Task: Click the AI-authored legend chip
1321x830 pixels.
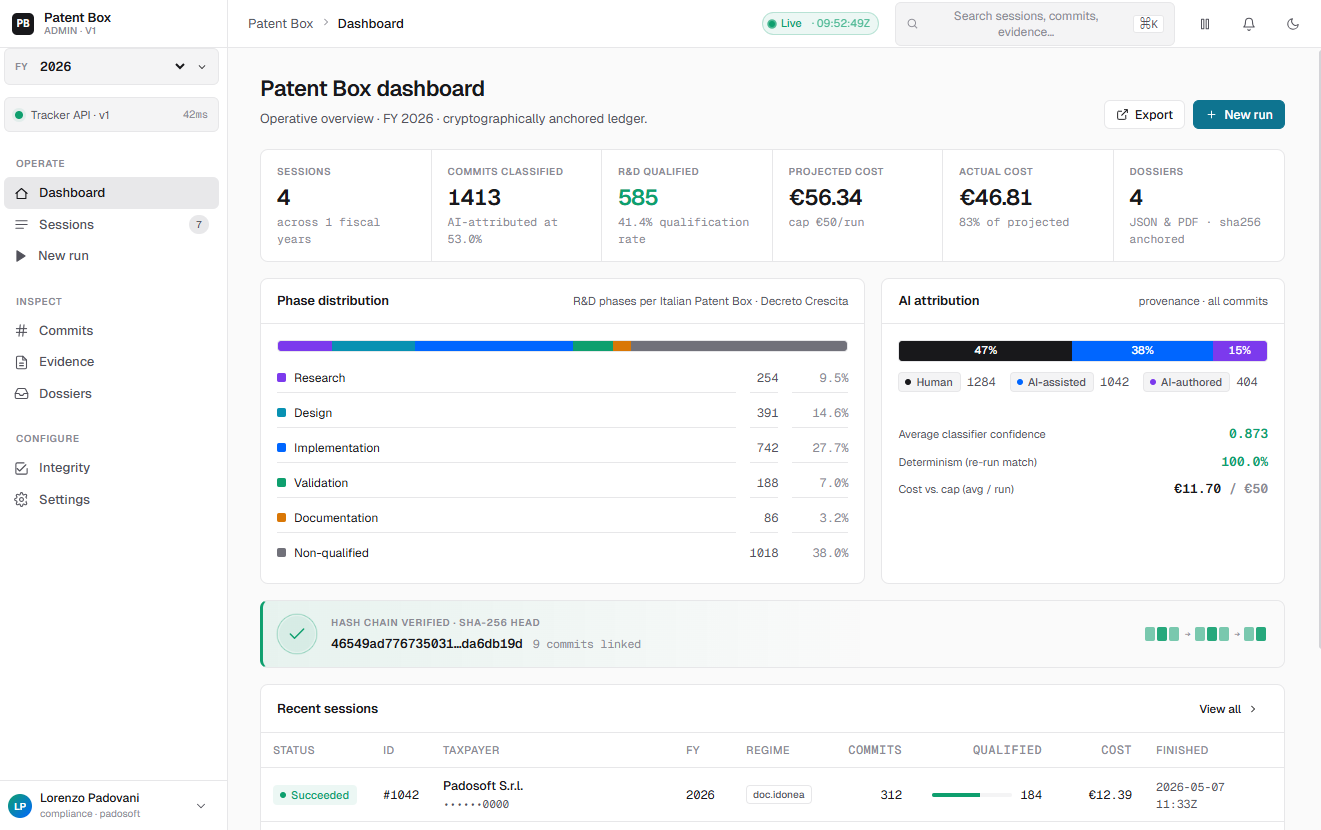Action: pos(1186,382)
